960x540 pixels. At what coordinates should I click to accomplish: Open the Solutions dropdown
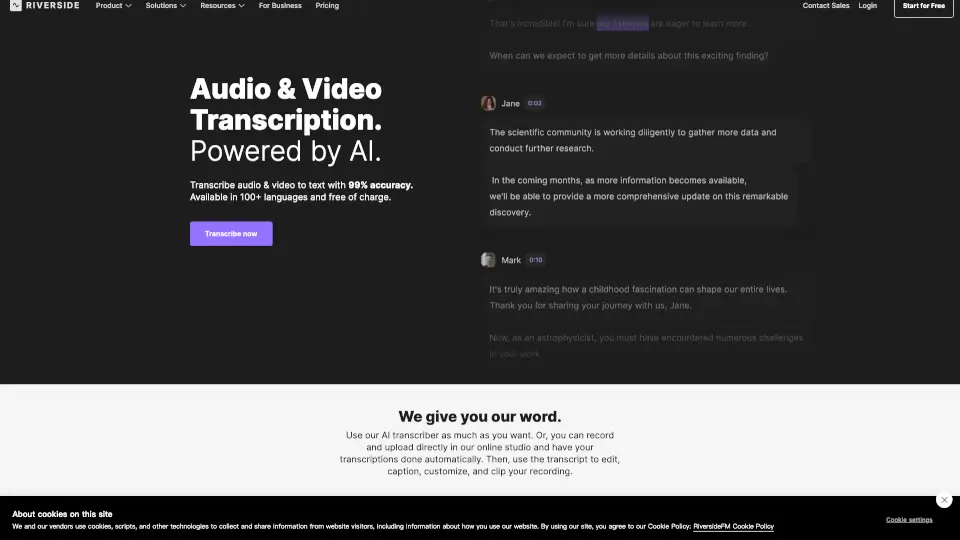click(166, 6)
